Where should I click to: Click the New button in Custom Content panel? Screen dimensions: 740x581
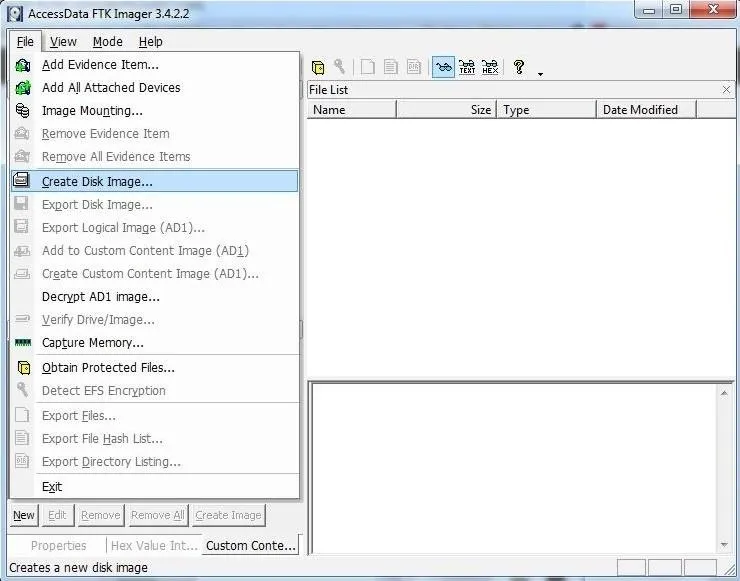pos(24,515)
